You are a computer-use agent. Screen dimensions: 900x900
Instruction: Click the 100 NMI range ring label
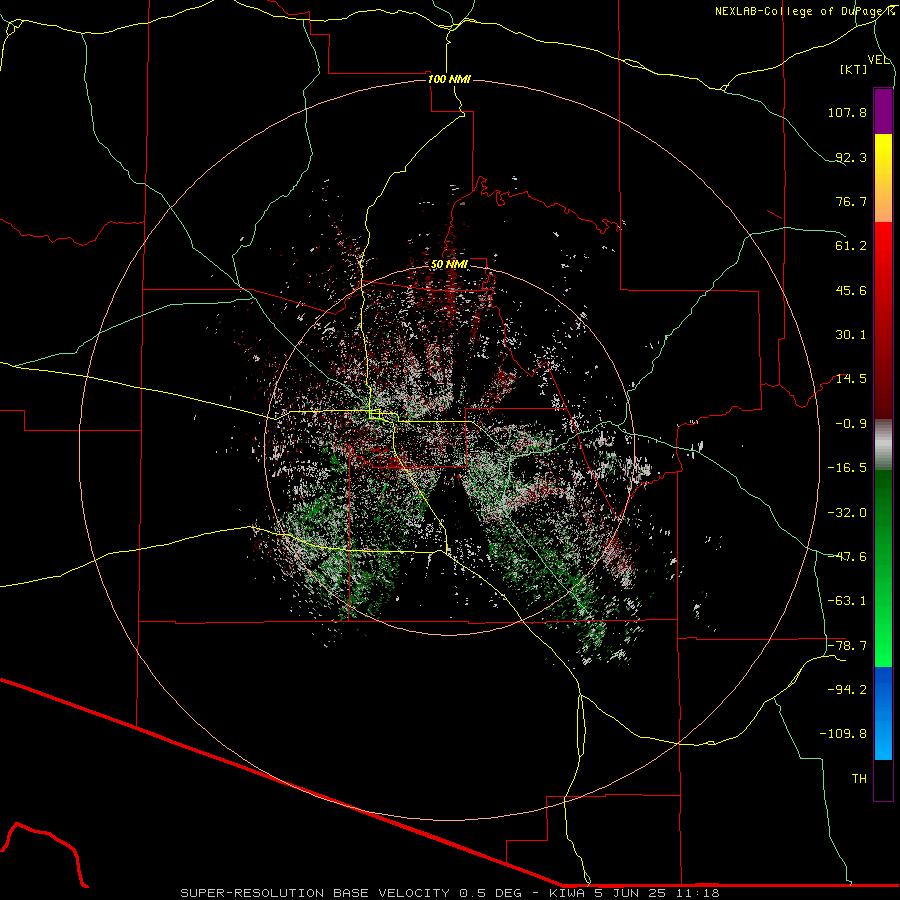[449, 79]
